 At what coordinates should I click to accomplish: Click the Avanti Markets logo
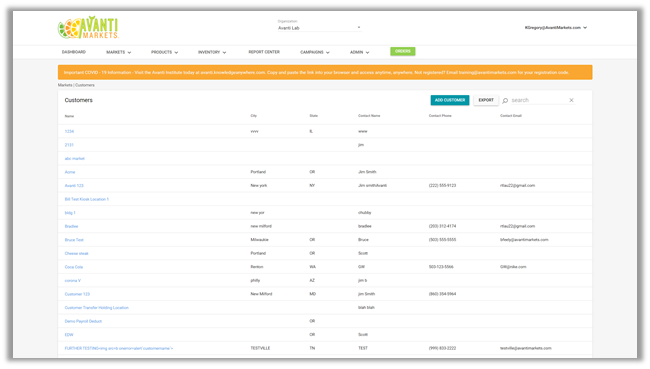click(x=88, y=28)
